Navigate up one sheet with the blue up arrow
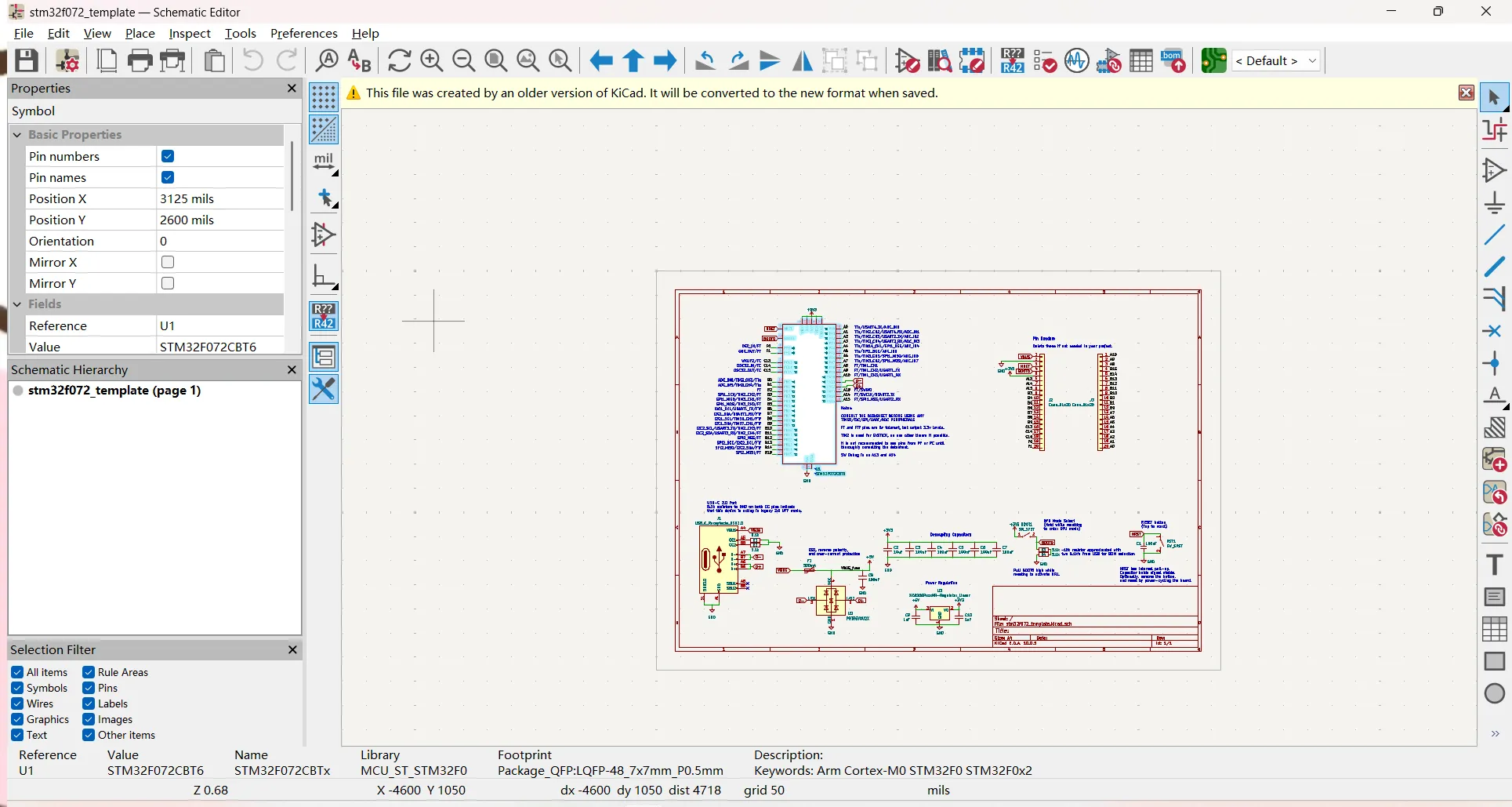The width and height of the screenshot is (1512, 807). click(x=633, y=60)
